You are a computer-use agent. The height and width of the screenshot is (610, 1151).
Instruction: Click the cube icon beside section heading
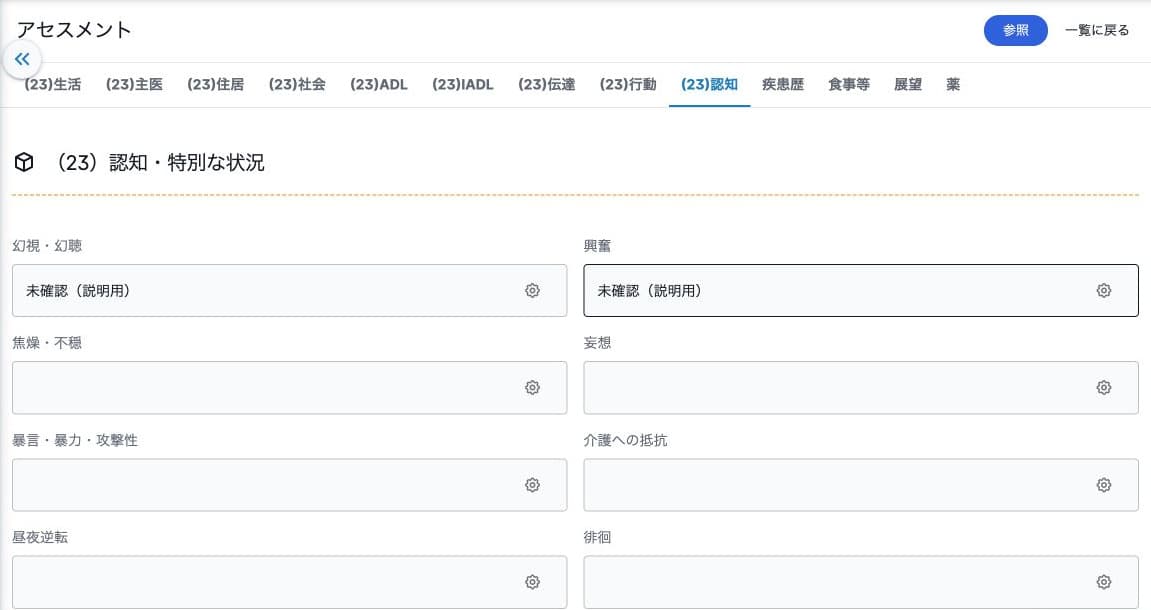(24, 162)
